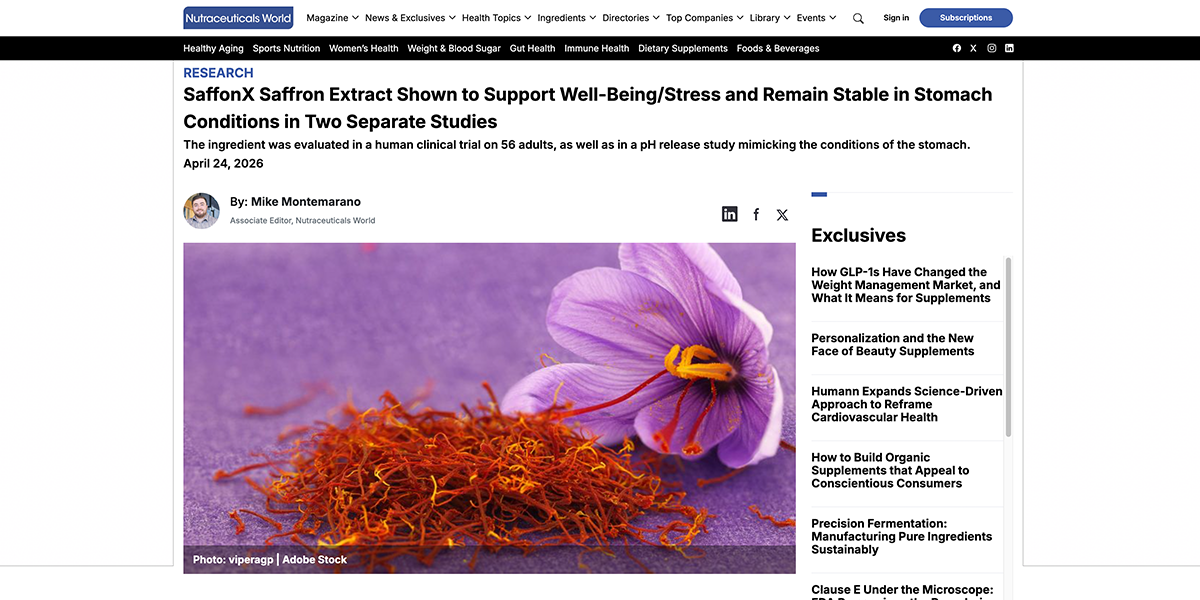The width and height of the screenshot is (1200, 600).
Task: Go to Women's Health section
Action: (364, 48)
